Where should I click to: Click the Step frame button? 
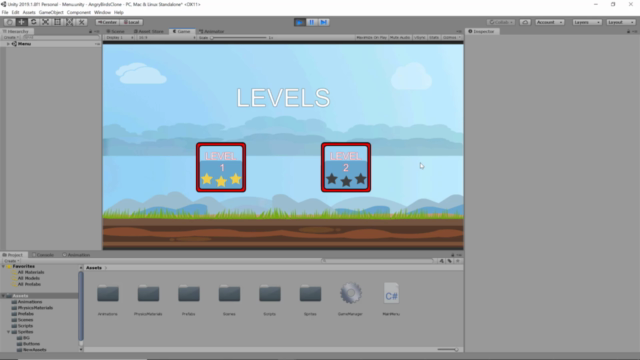pos(324,22)
